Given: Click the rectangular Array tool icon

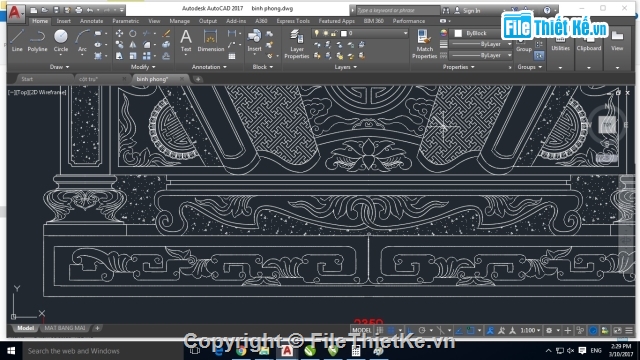Looking at the screenshot, I should (147, 56).
